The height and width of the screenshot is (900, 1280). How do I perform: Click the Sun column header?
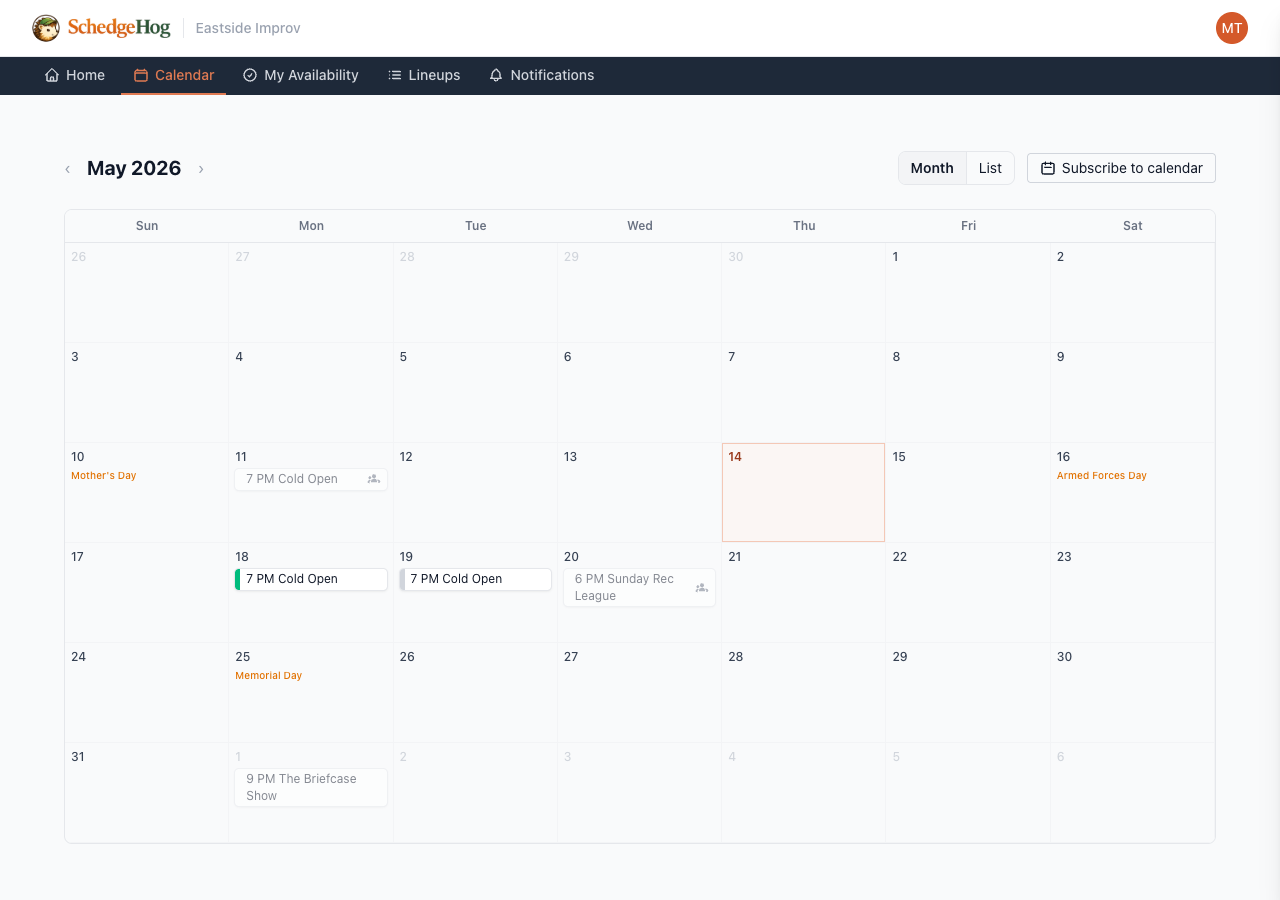point(147,226)
